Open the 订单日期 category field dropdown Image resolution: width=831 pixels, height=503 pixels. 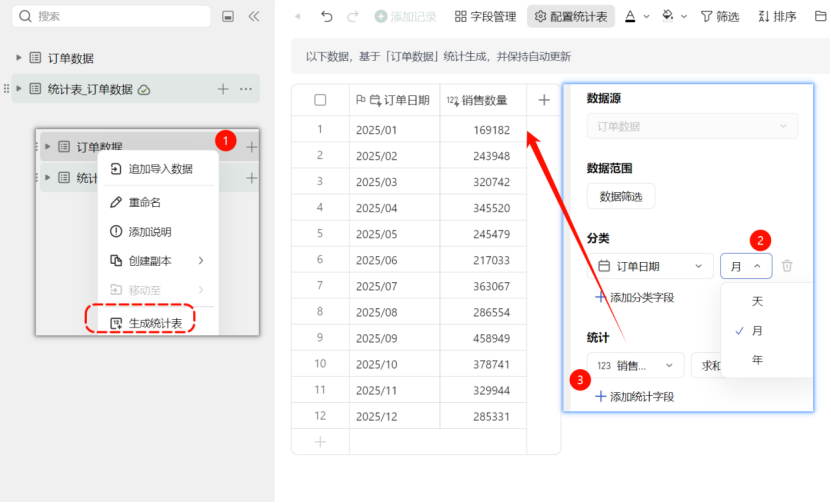pos(650,266)
